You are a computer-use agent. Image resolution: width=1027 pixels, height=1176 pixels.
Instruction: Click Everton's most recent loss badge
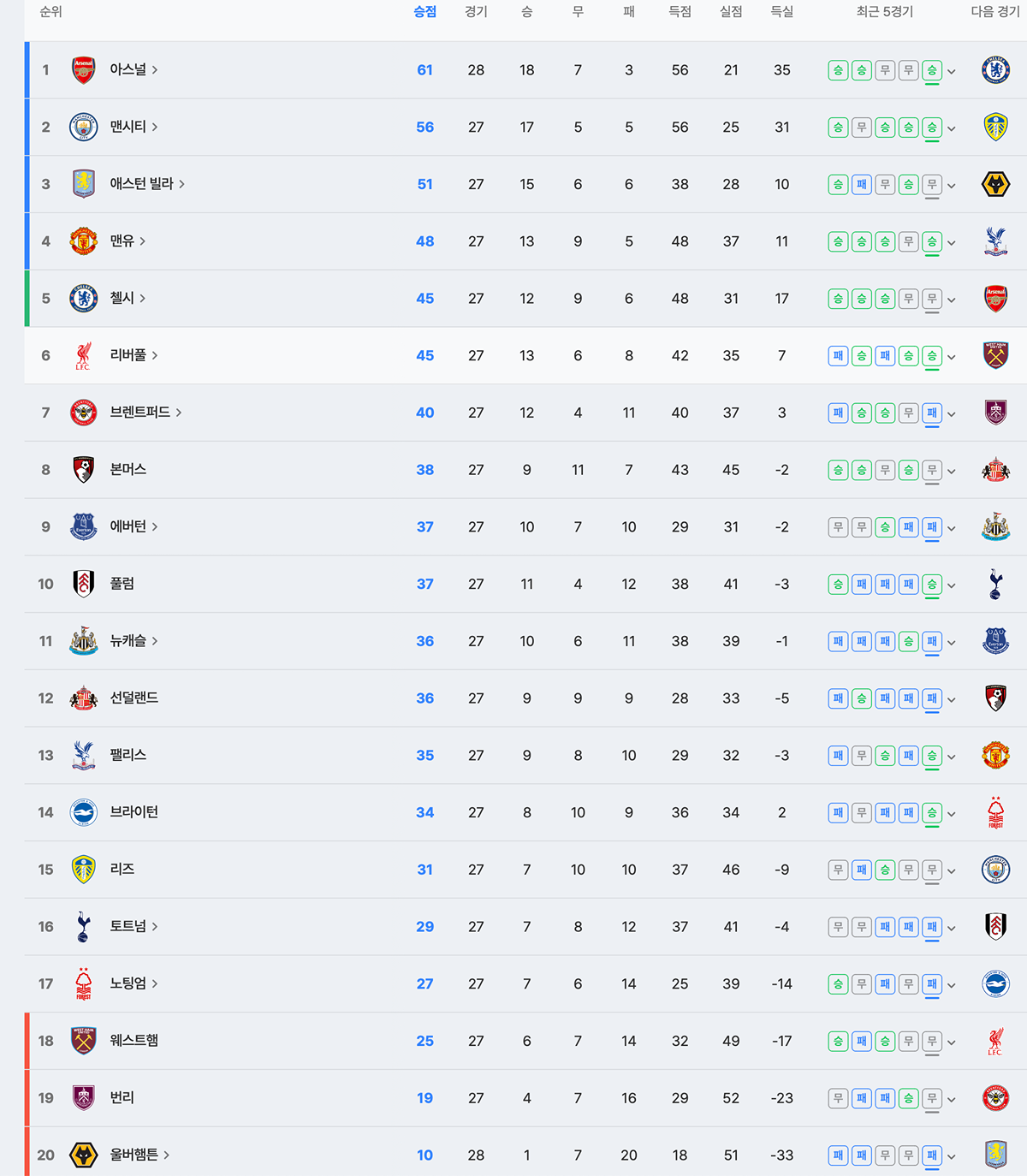pyautogui.click(x=932, y=527)
